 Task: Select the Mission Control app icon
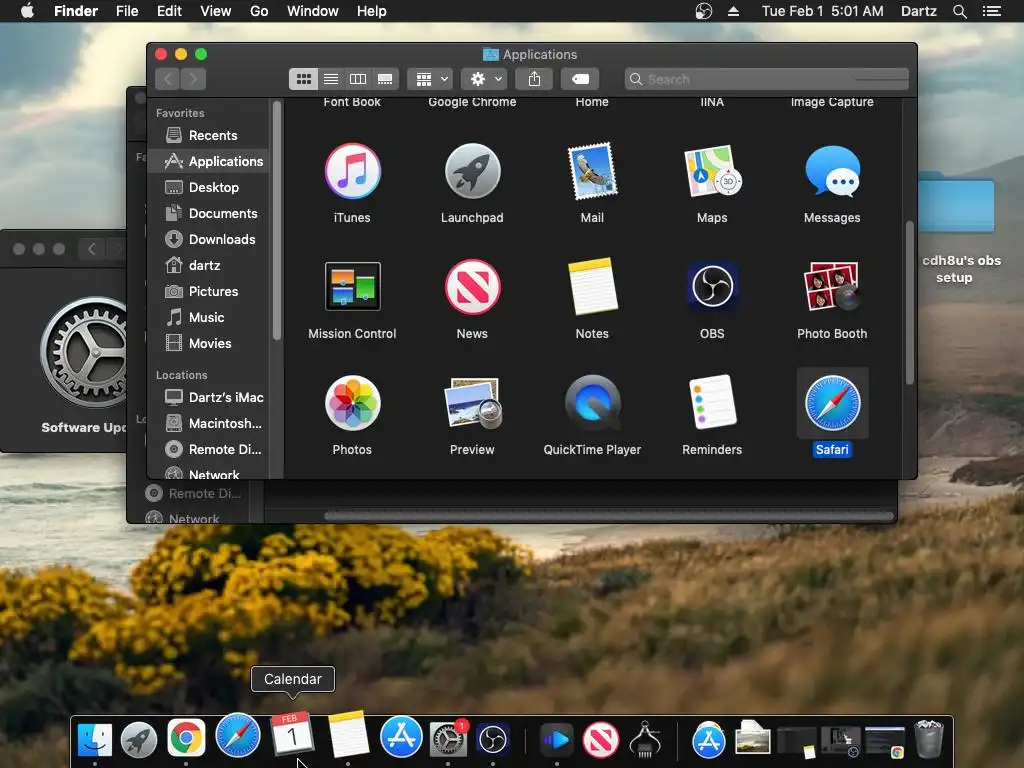pos(352,286)
